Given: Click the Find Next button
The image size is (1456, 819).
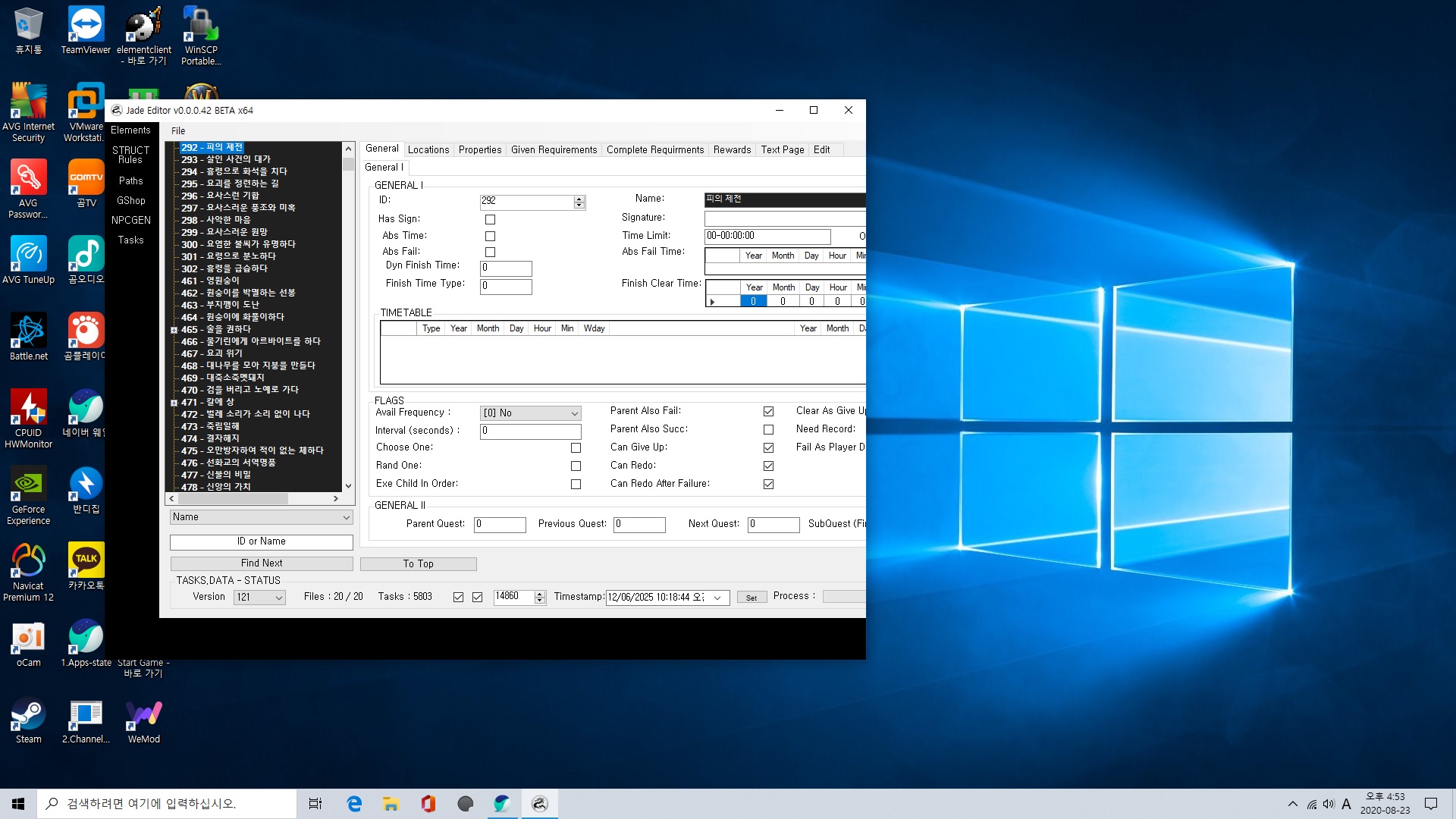Looking at the screenshot, I should (262, 563).
